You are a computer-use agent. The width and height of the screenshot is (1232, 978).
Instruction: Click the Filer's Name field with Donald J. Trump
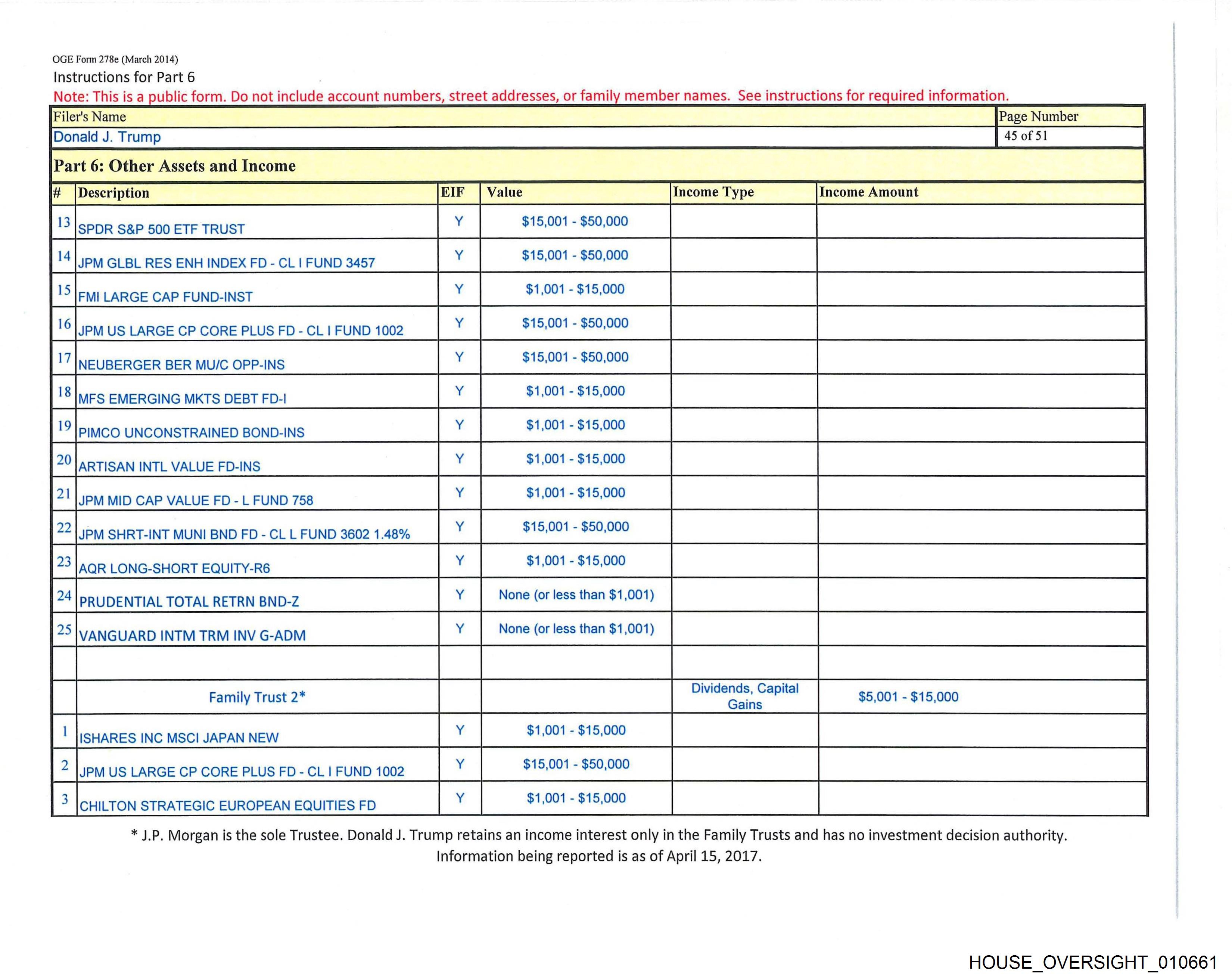point(107,137)
